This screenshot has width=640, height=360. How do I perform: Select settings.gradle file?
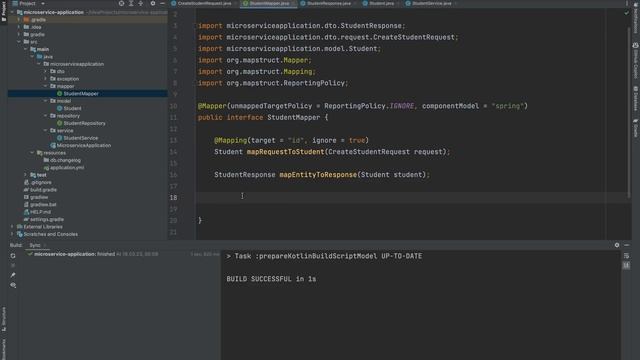click(44, 219)
